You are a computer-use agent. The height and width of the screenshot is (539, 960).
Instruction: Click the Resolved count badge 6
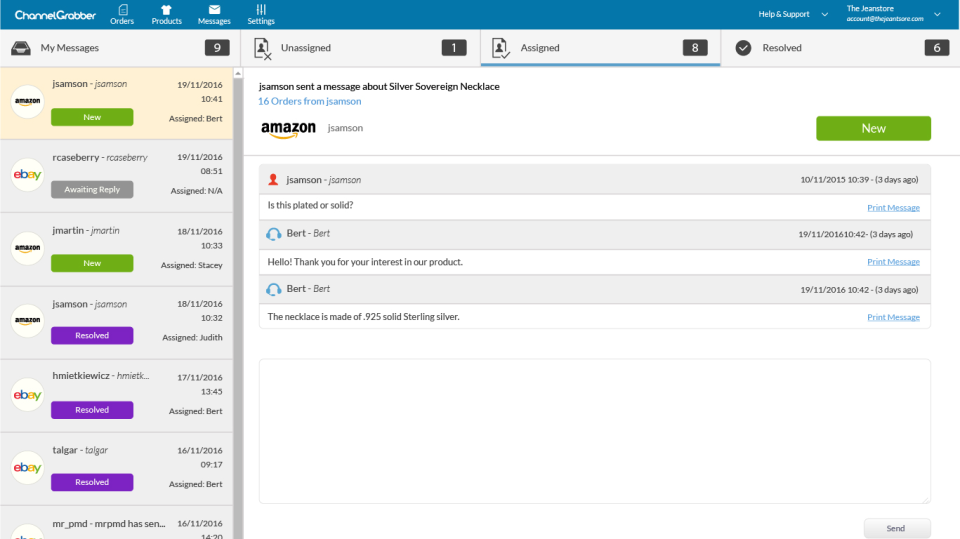[937, 48]
